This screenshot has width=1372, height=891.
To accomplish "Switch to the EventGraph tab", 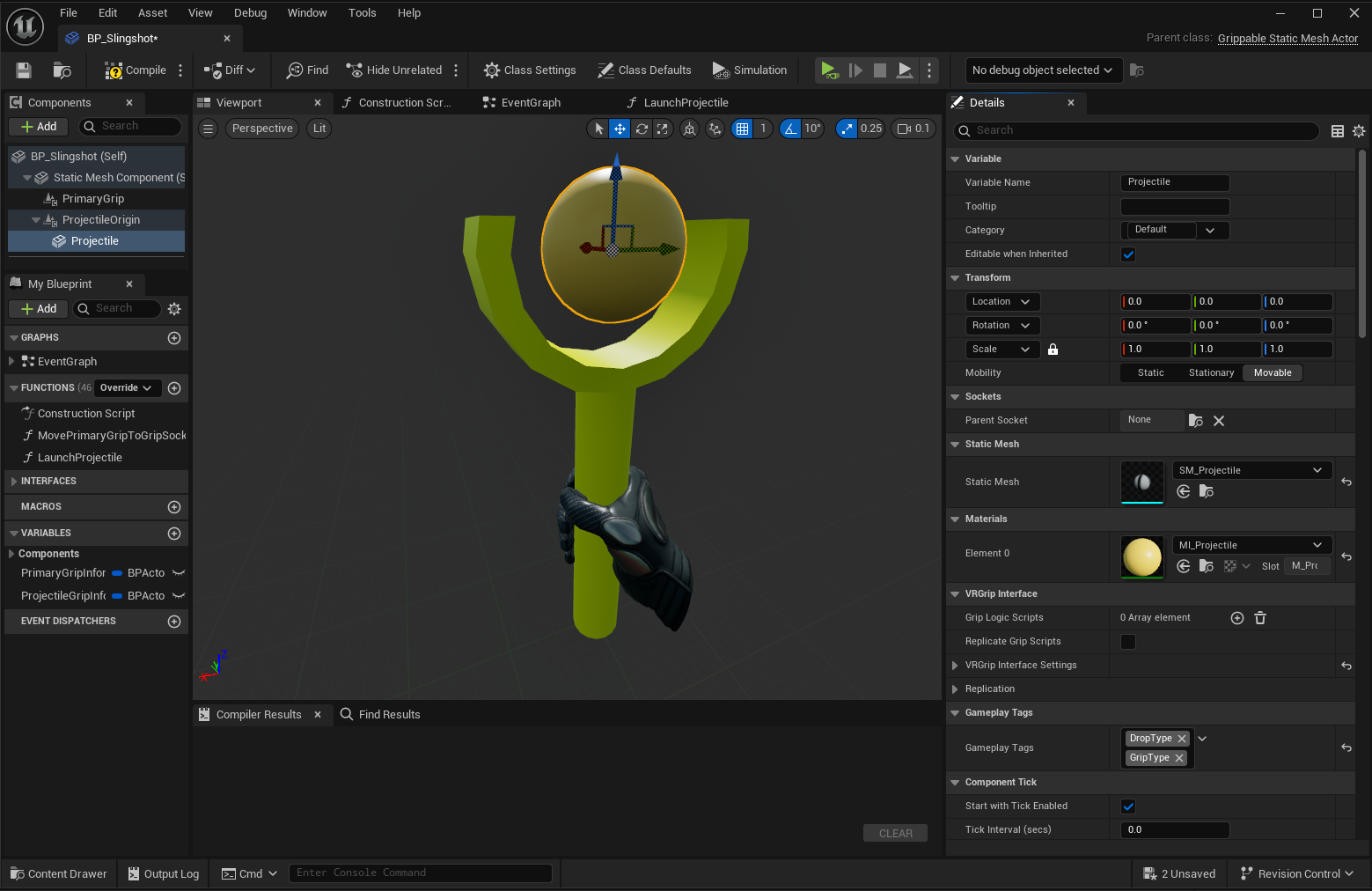I will 531,103.
